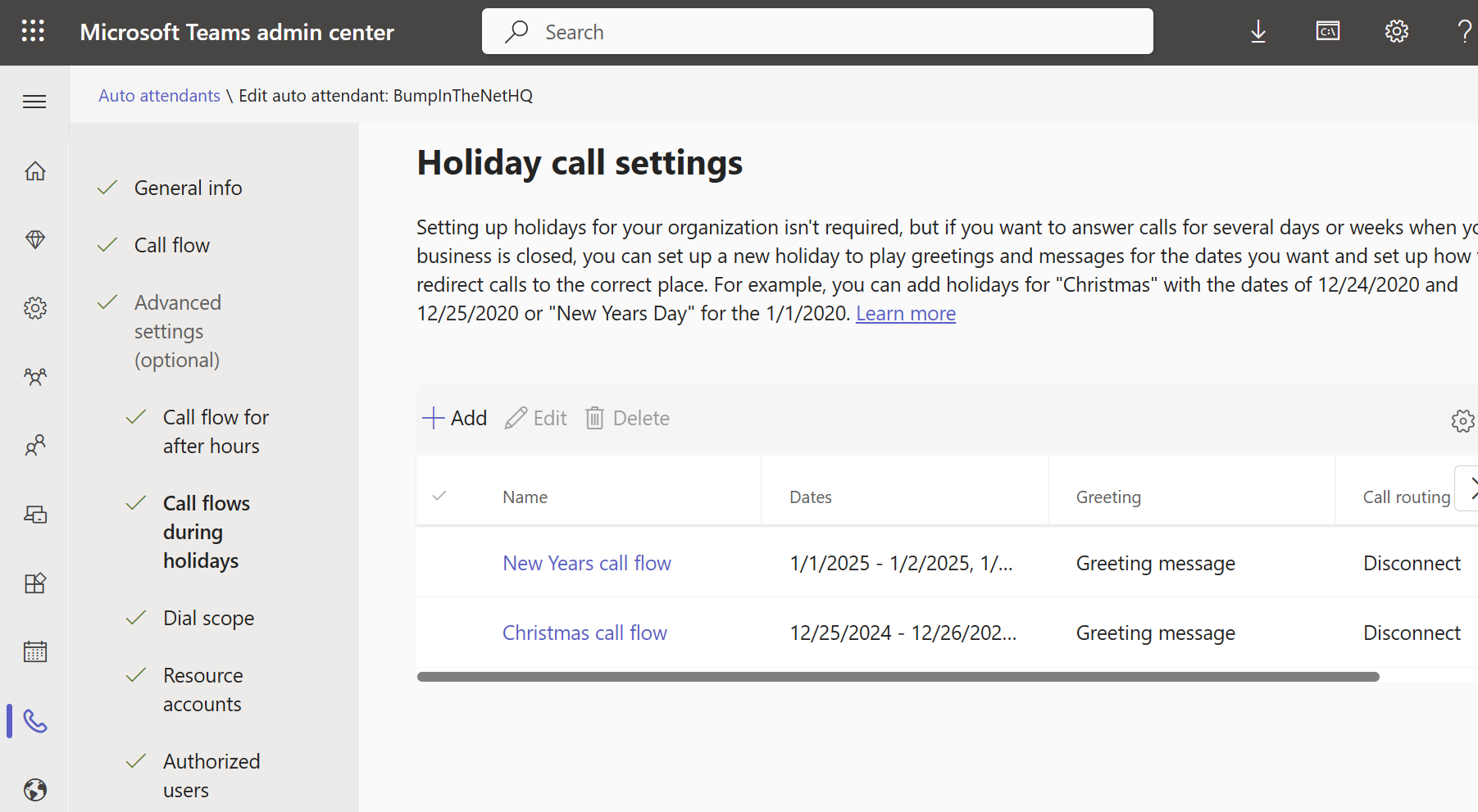
Task: Open table column settings gear
Action: point(1462,421)
